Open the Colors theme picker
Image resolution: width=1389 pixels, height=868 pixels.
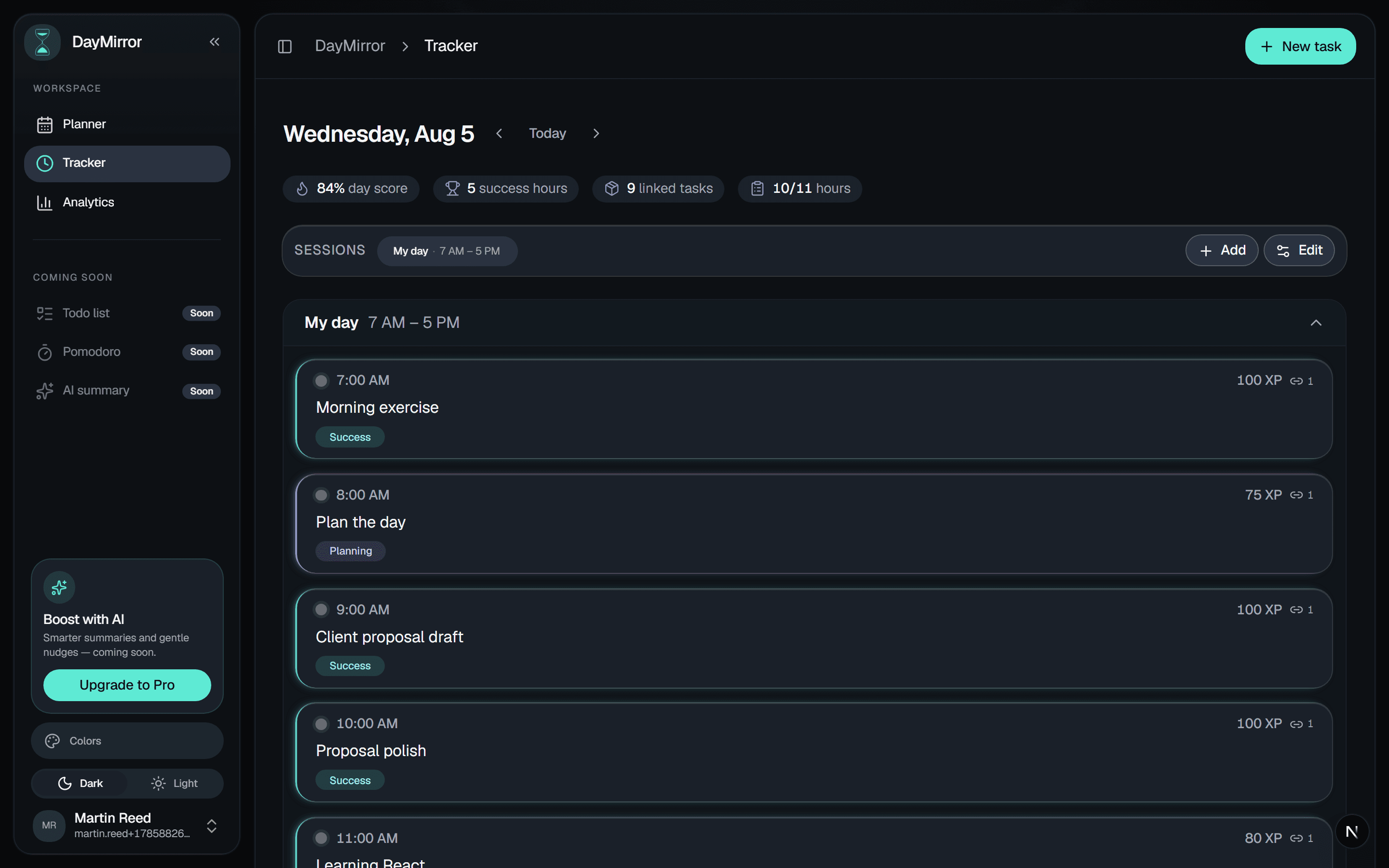point(127,741)
